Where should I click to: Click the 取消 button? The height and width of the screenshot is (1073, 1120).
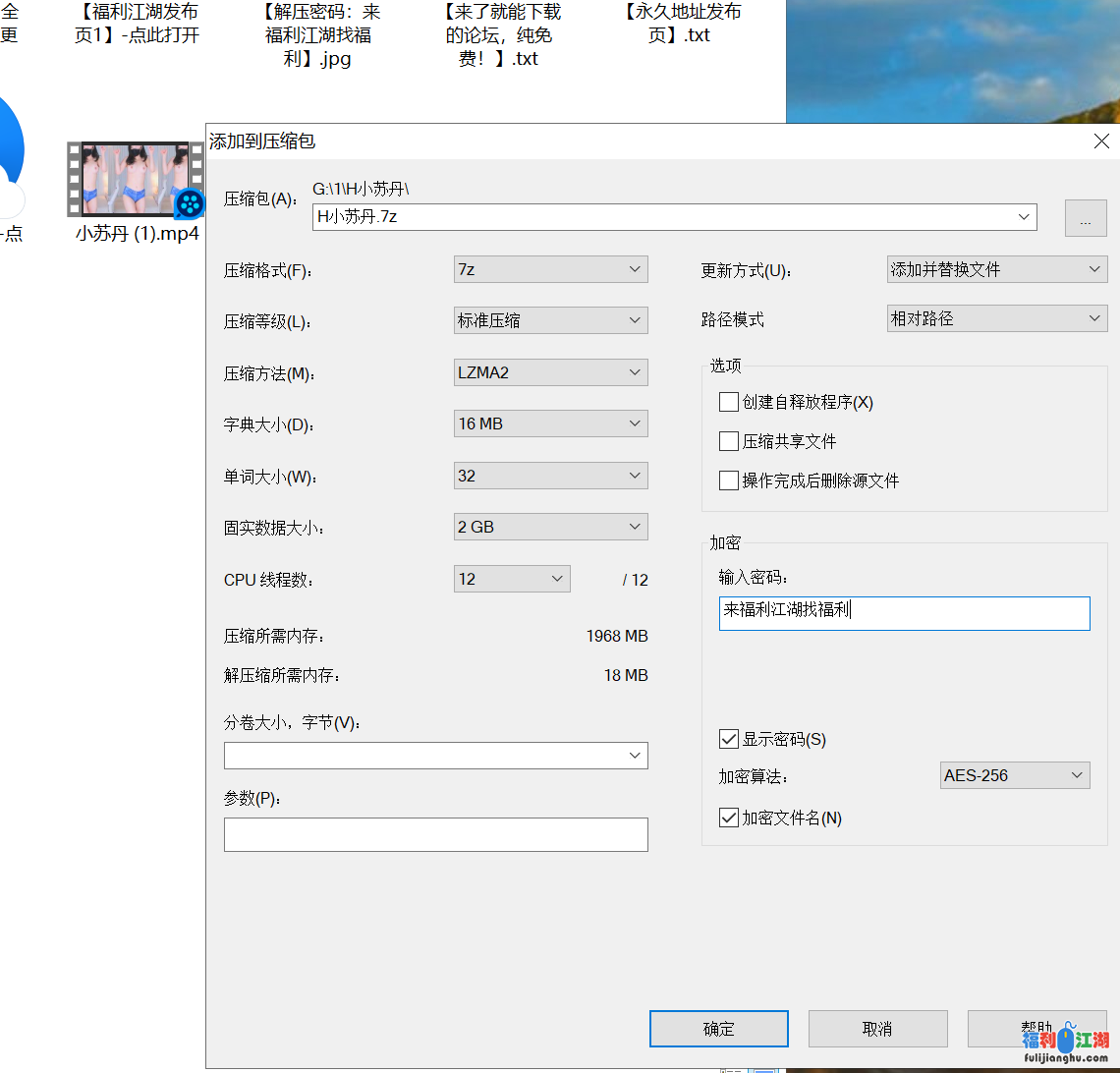(x=877, y=1029)
